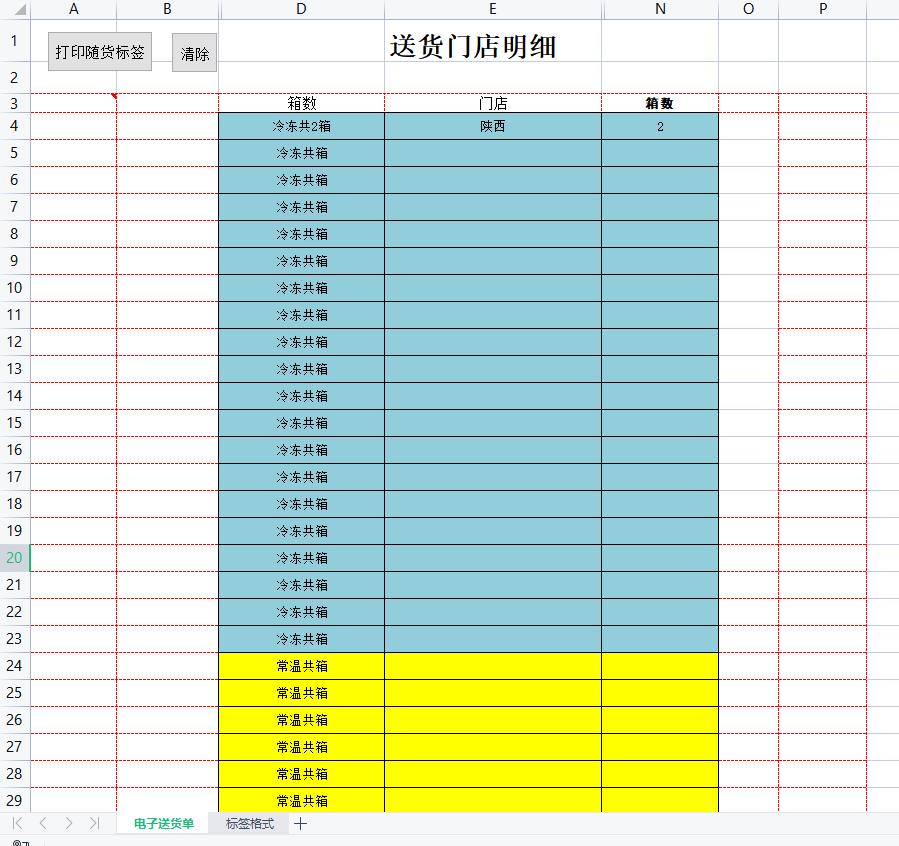Select row 20 header

coord(14,558)
